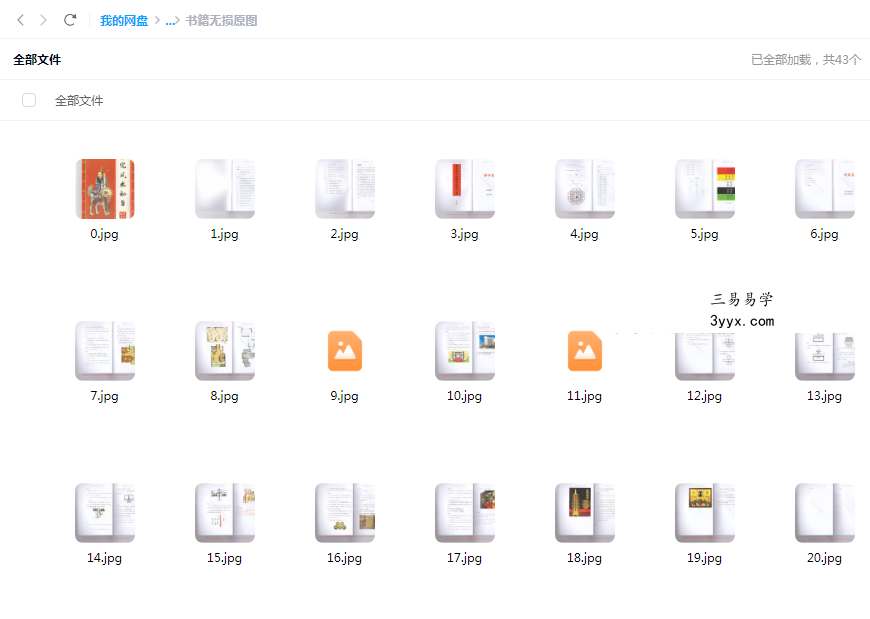Click the file name 3.jpg

pyautogui.click(x=464, y=234)
